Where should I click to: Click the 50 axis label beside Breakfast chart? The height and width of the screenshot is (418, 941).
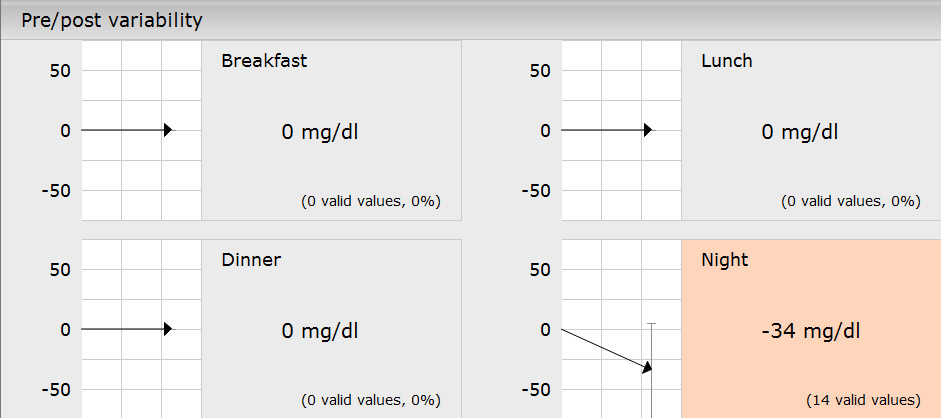[x=63, y=70]
